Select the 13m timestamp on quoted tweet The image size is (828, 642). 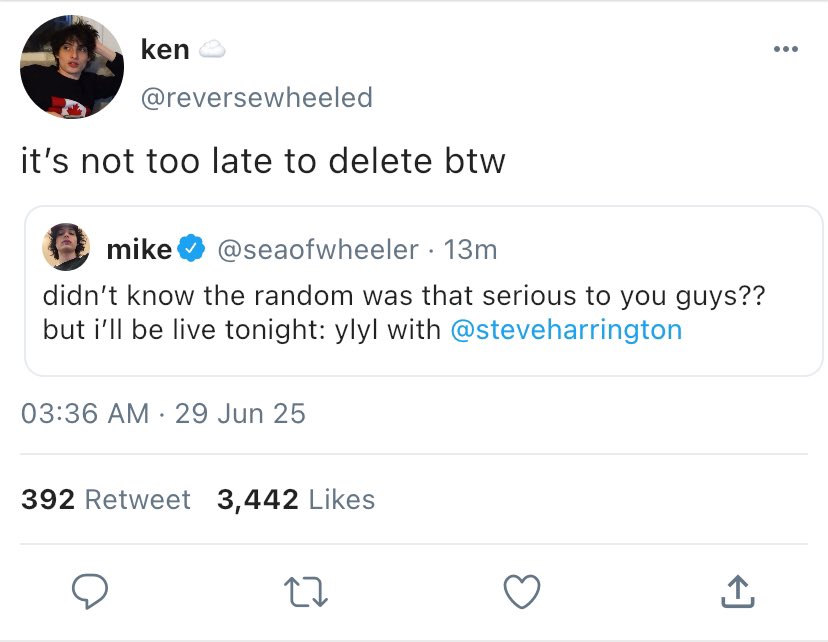[469, 249]
